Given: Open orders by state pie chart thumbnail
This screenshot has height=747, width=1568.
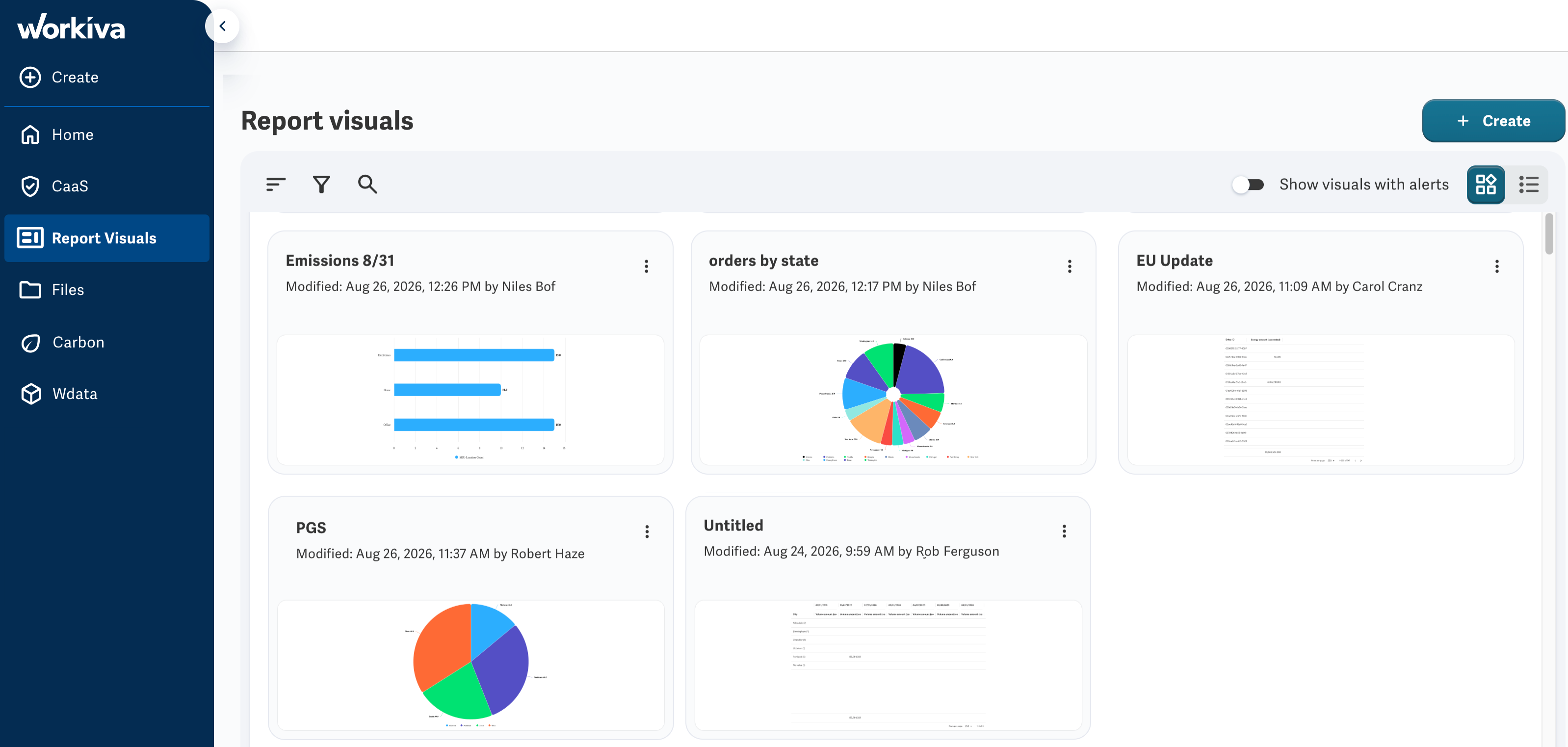Looking at the screenshot, I should (x=893, y=400).
